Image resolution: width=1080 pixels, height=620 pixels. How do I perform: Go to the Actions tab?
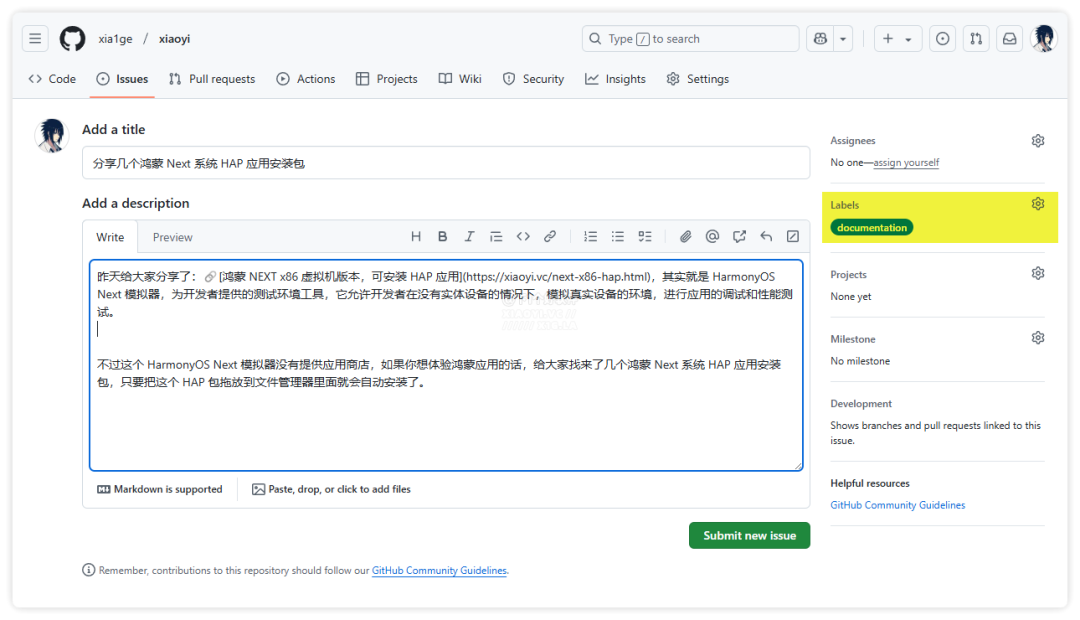tap(306, 79)
